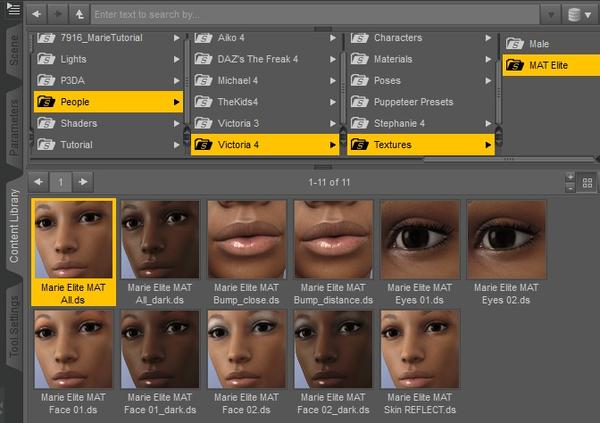Open the Characters folder
600x423 pixels.
[x=421, y=38]
